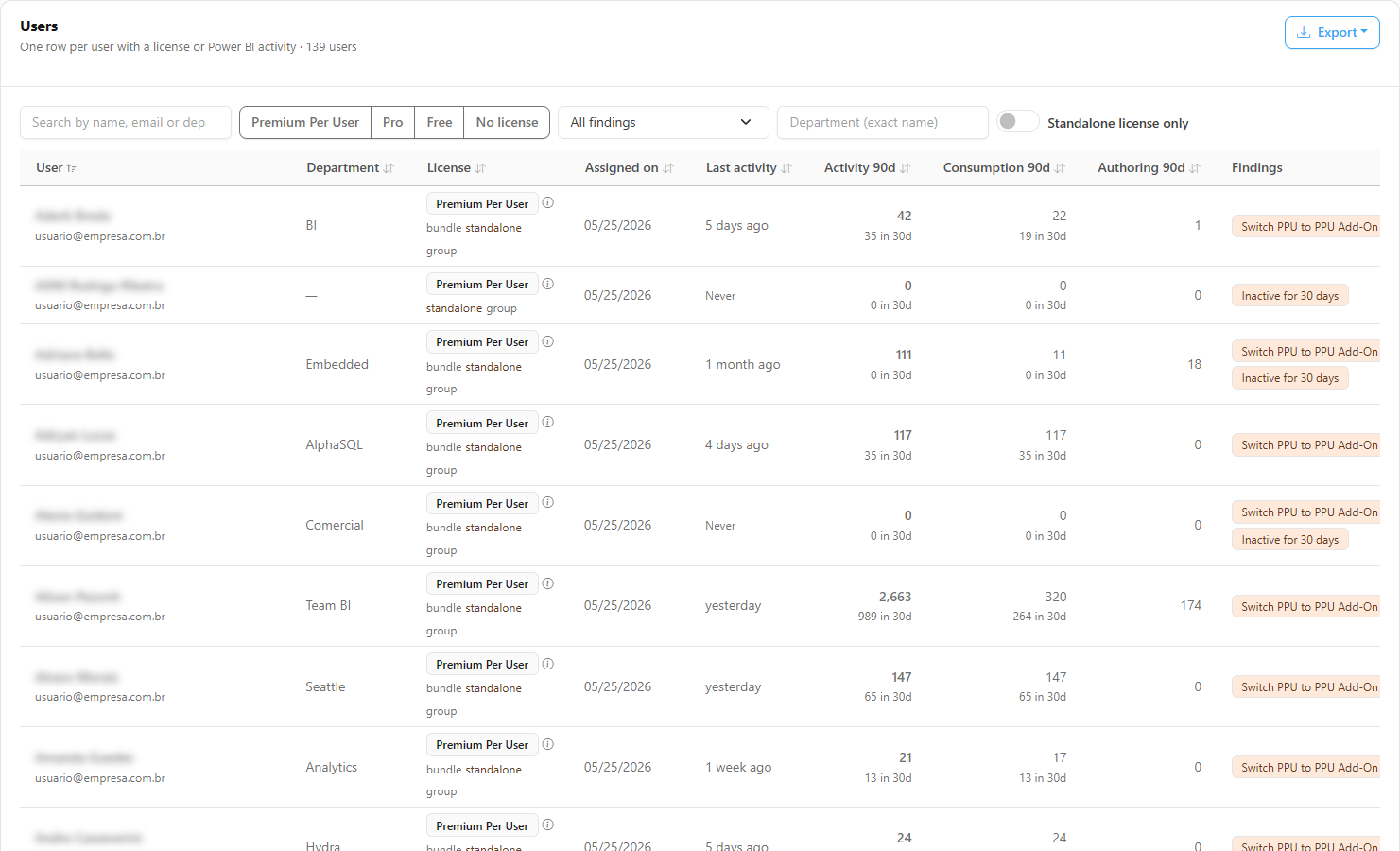Click Inactive for 30 days in Embedded row
The image size is (1400, 851).
tap(1289, 378)
